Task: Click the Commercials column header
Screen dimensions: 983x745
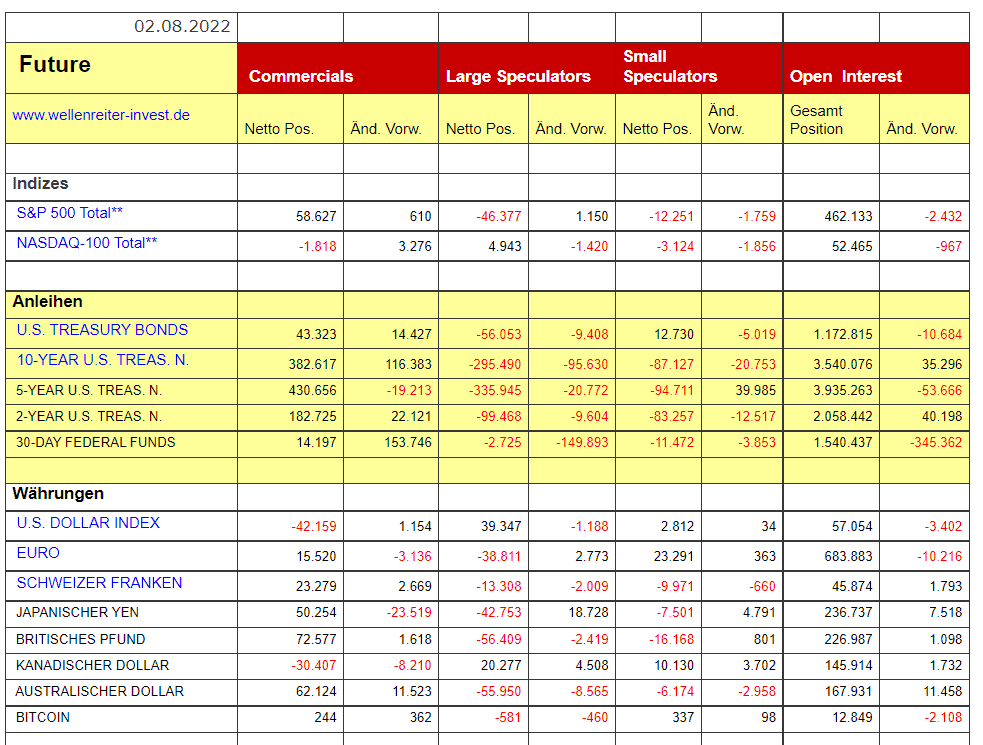Action: pos(300,76)
